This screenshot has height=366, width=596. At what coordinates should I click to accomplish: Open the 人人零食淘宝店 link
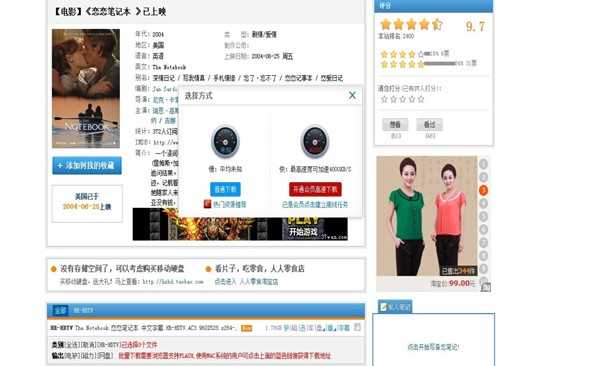coord(259,282)
